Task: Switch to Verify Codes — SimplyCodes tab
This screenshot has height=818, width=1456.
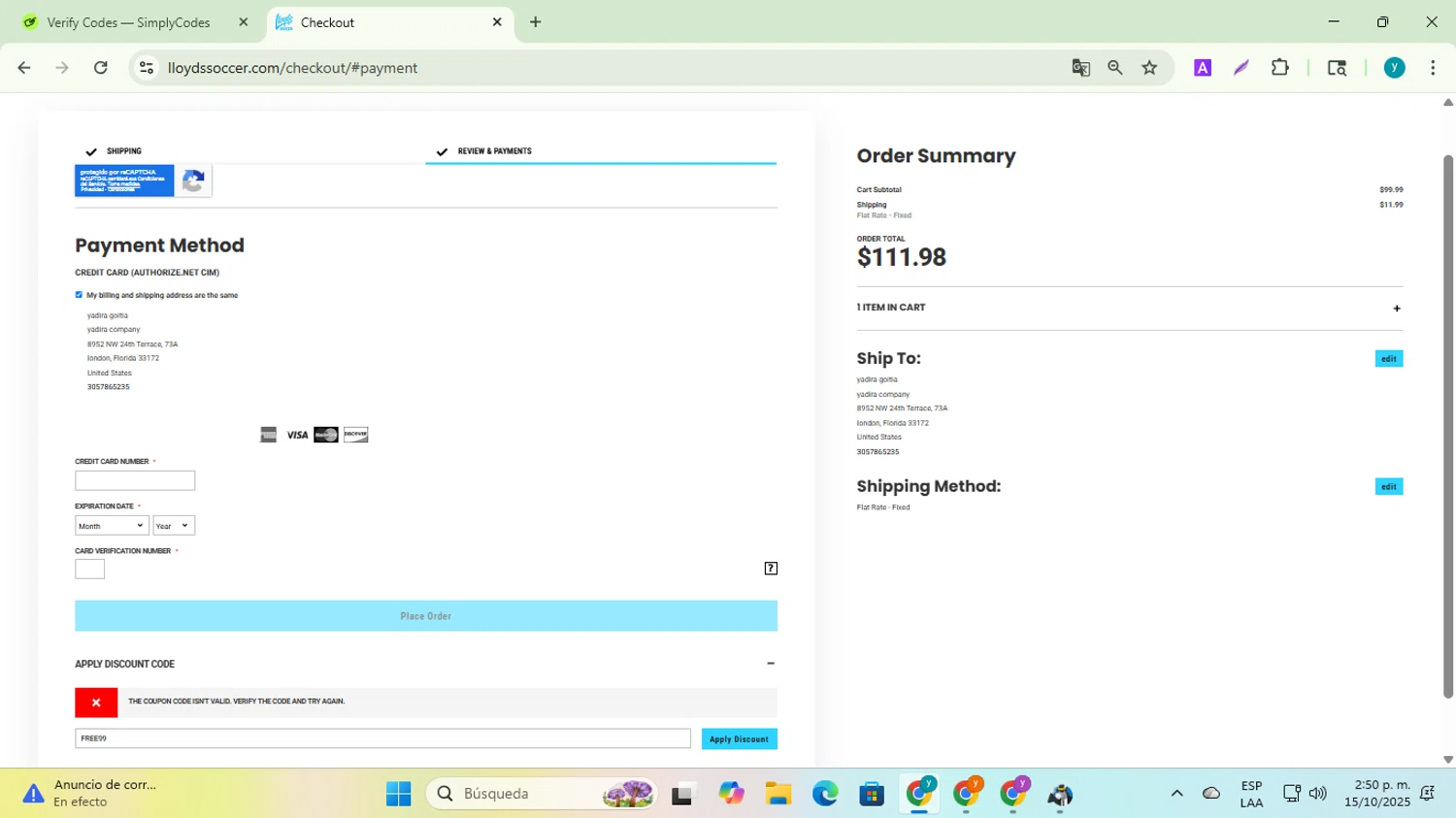Action: pyautogui.click(x=129, y=22)
